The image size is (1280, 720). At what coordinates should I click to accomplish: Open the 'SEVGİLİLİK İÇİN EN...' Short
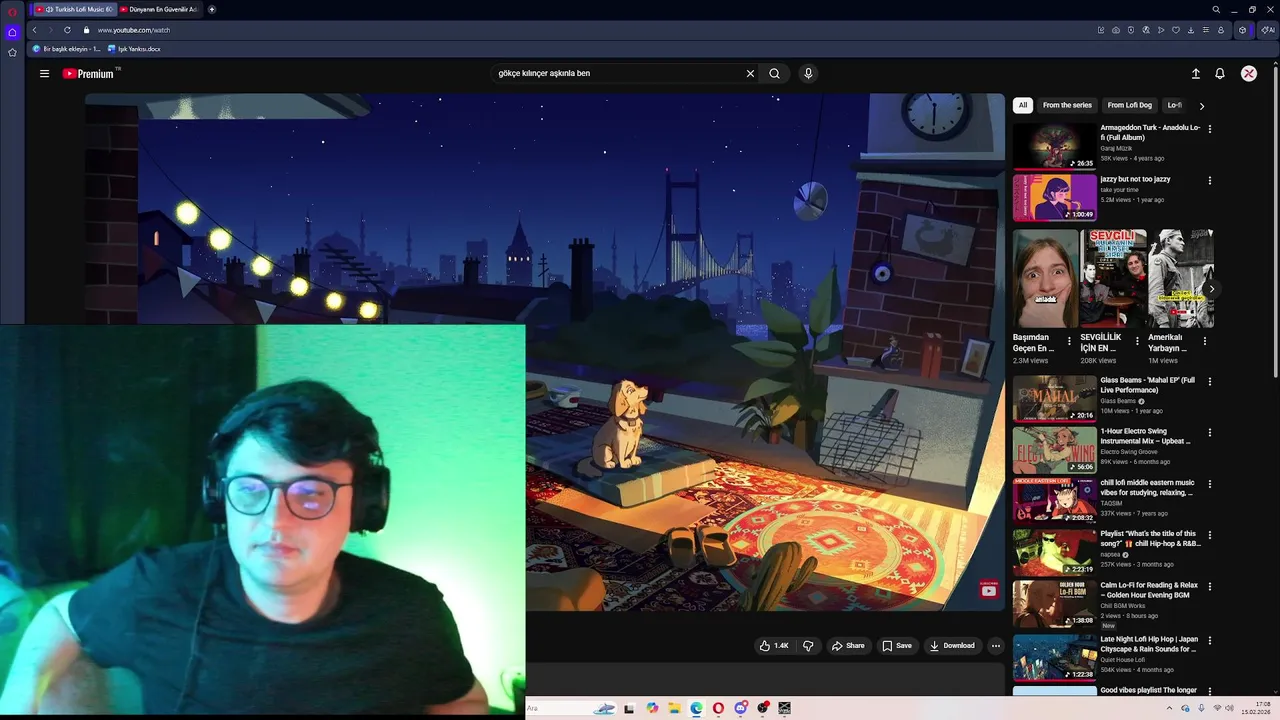[x=1113, y=279]
